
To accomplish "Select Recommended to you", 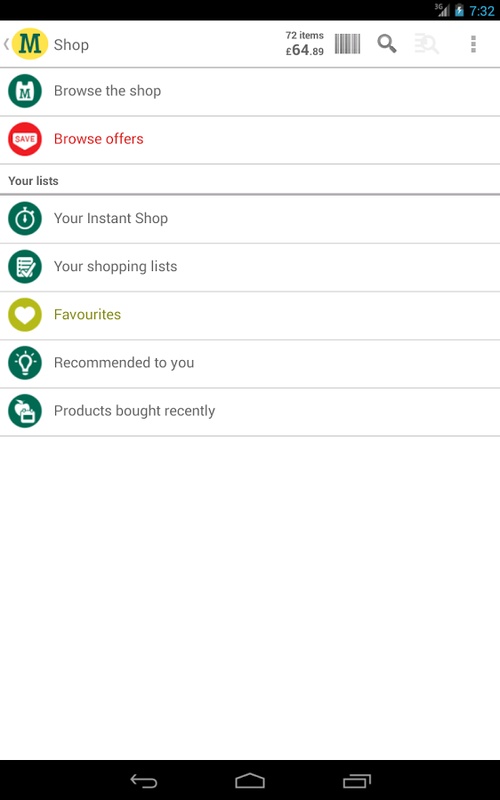I will pos(250,363).
